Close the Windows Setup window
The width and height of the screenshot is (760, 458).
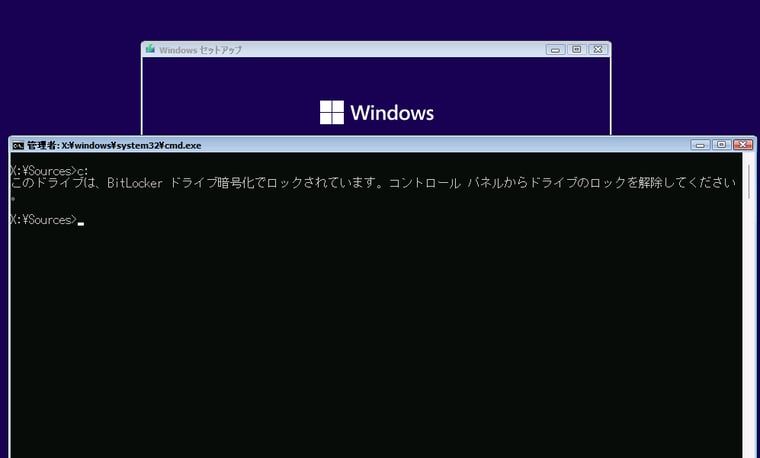(x=598, y=49)
